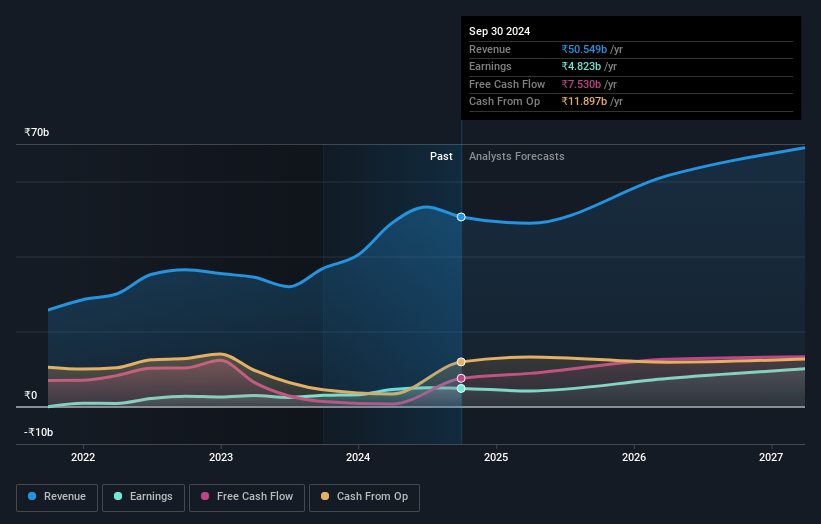The image size is (821, 524).
Task: Click the 2027 x-axis label
Action: click(771, 457)
